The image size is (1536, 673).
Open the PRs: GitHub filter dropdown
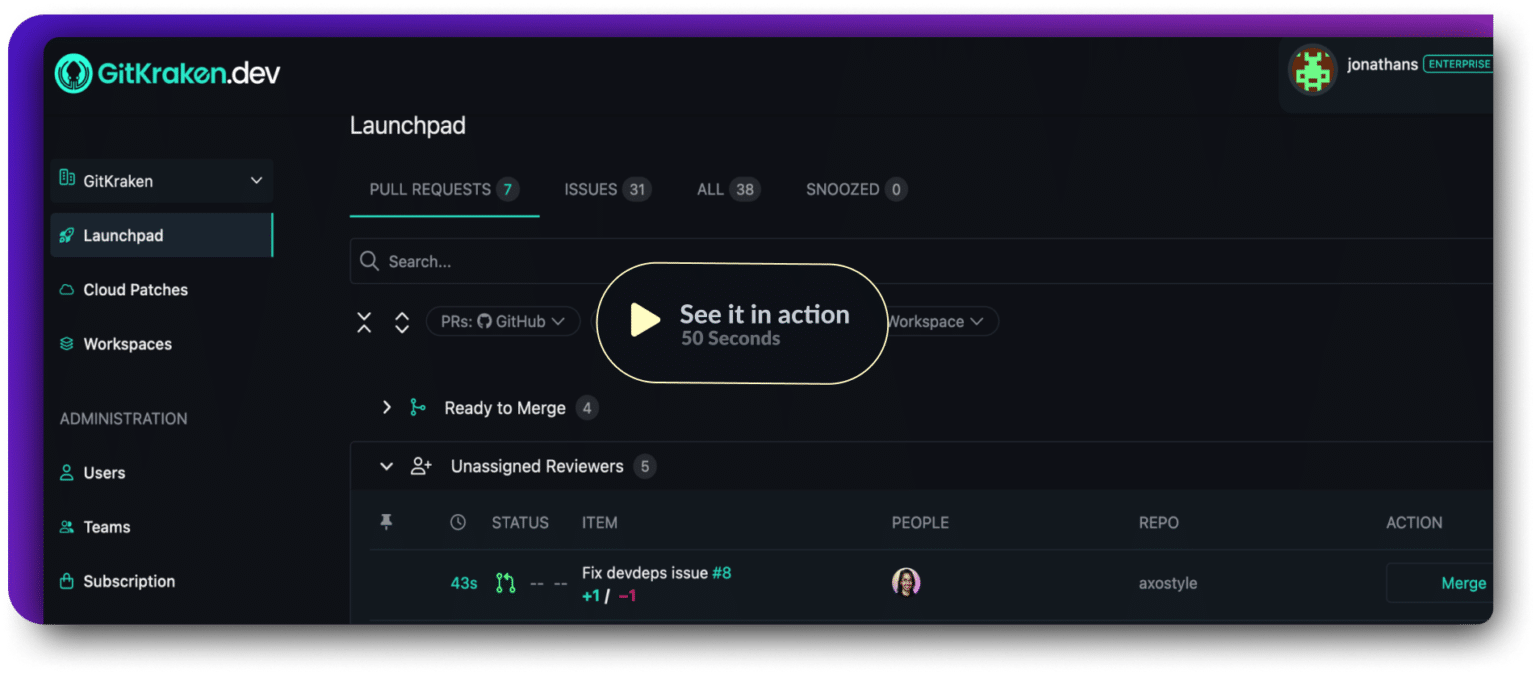point(503,321)
